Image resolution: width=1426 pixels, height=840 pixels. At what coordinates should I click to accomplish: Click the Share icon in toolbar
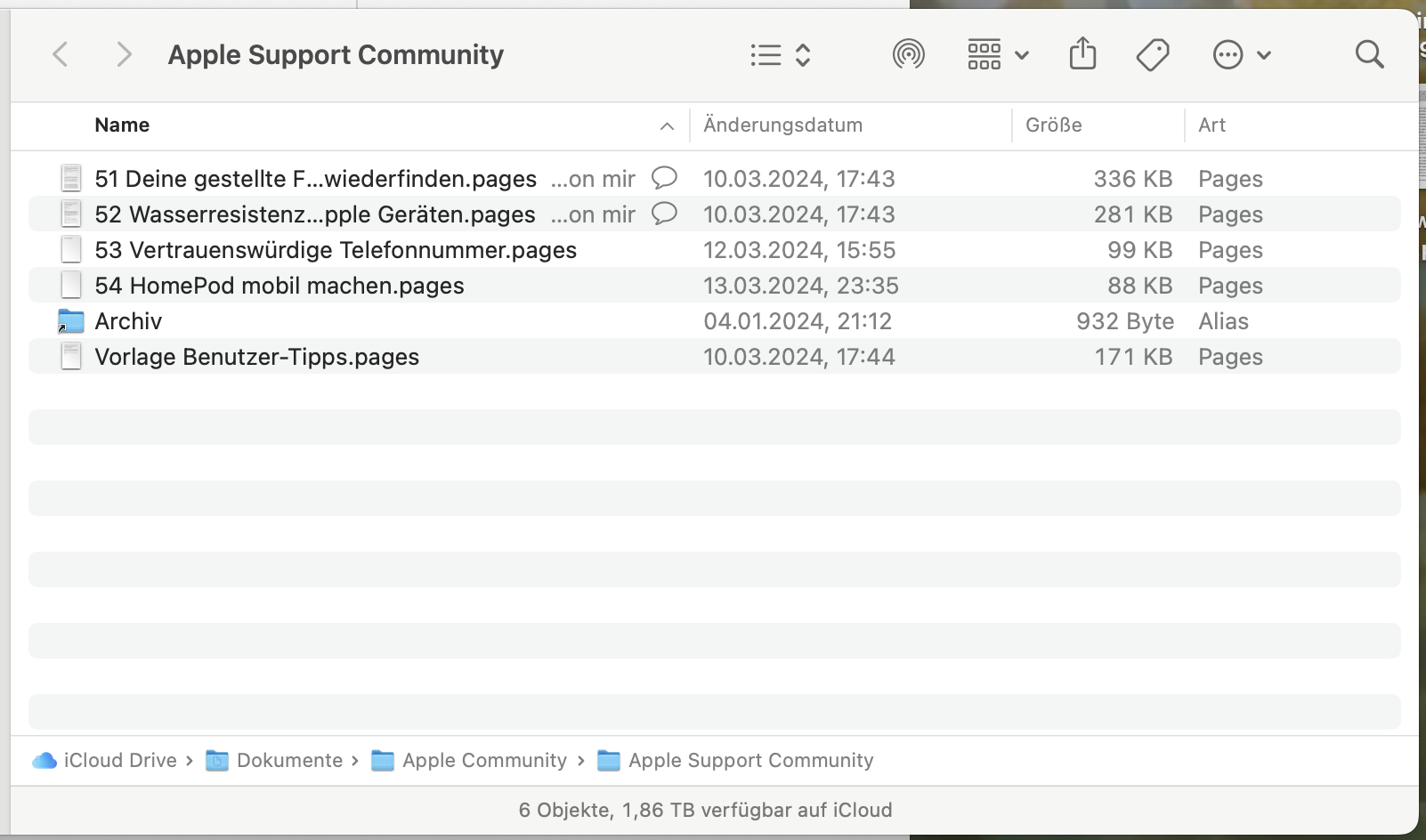1082,55
